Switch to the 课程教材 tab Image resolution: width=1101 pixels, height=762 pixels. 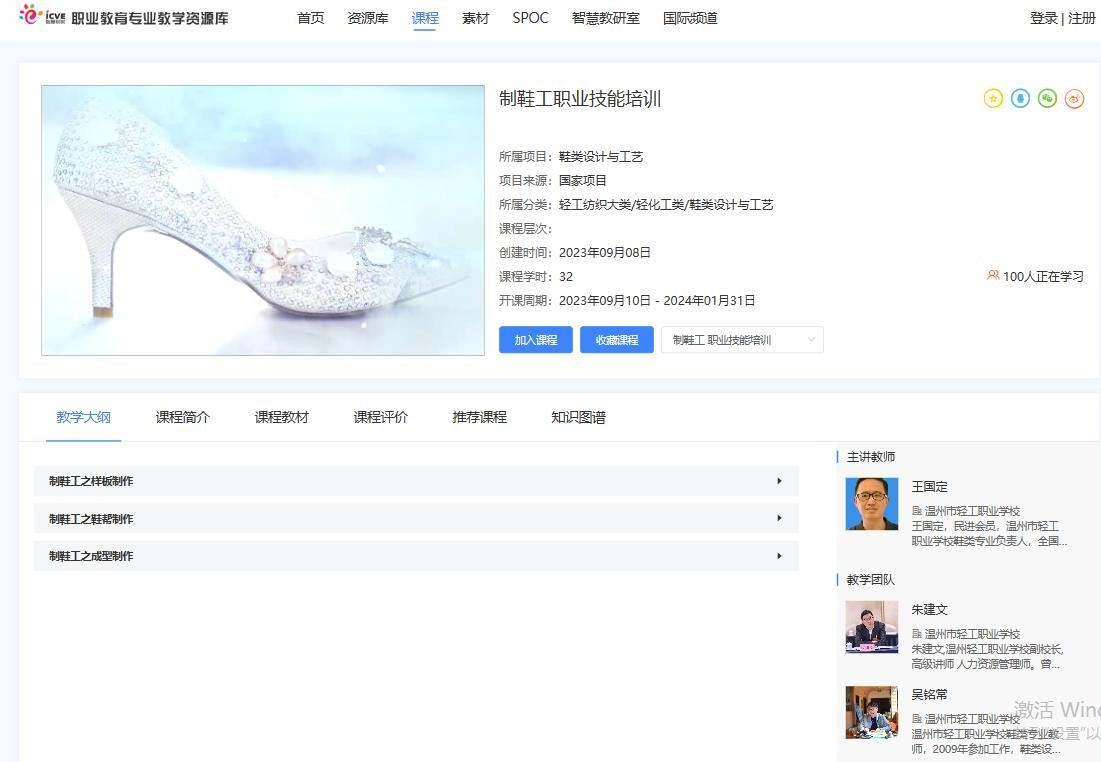pos(282,417)
